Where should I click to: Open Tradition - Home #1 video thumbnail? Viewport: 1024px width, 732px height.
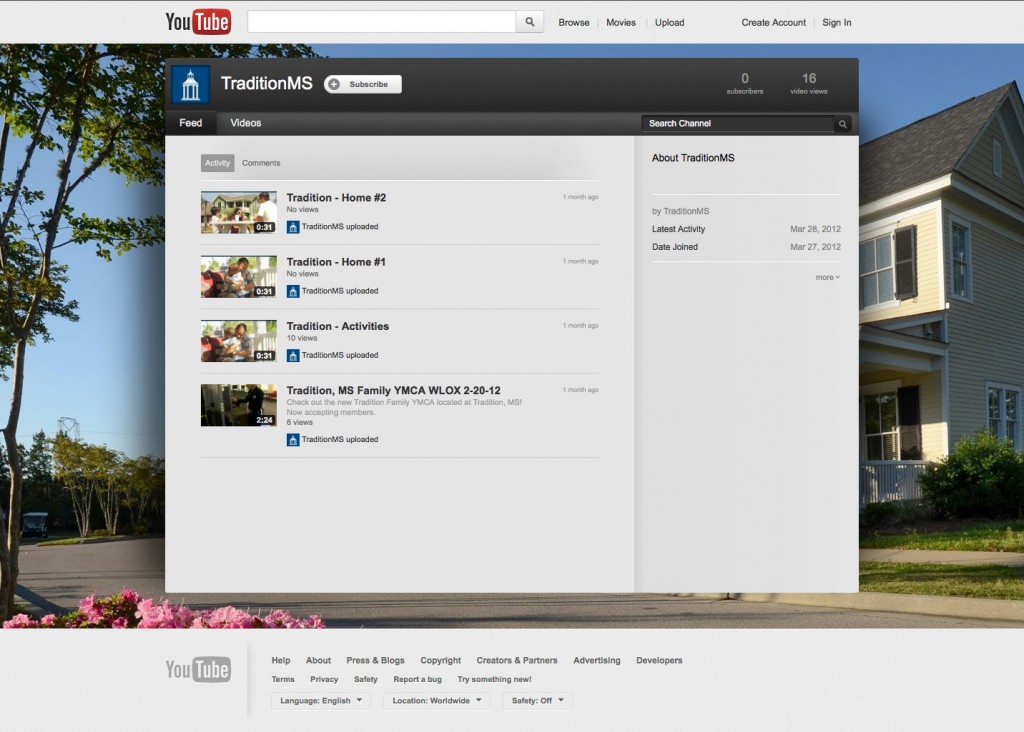(238, 277)
